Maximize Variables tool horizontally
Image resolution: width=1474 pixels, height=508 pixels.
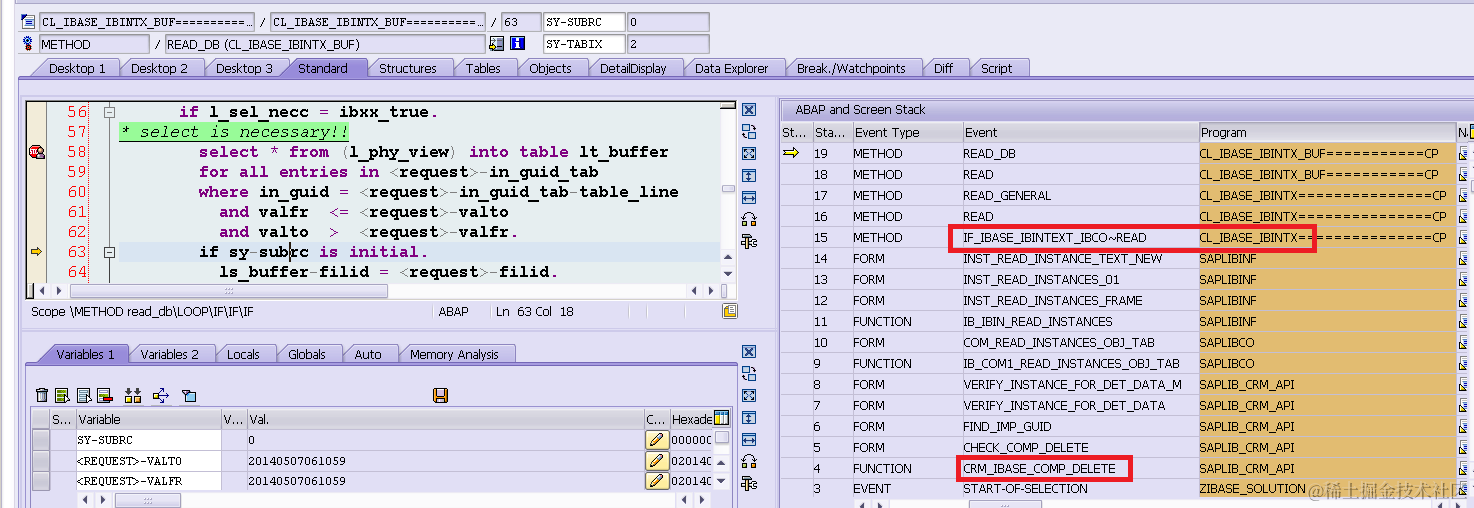[x=749, y=440]
